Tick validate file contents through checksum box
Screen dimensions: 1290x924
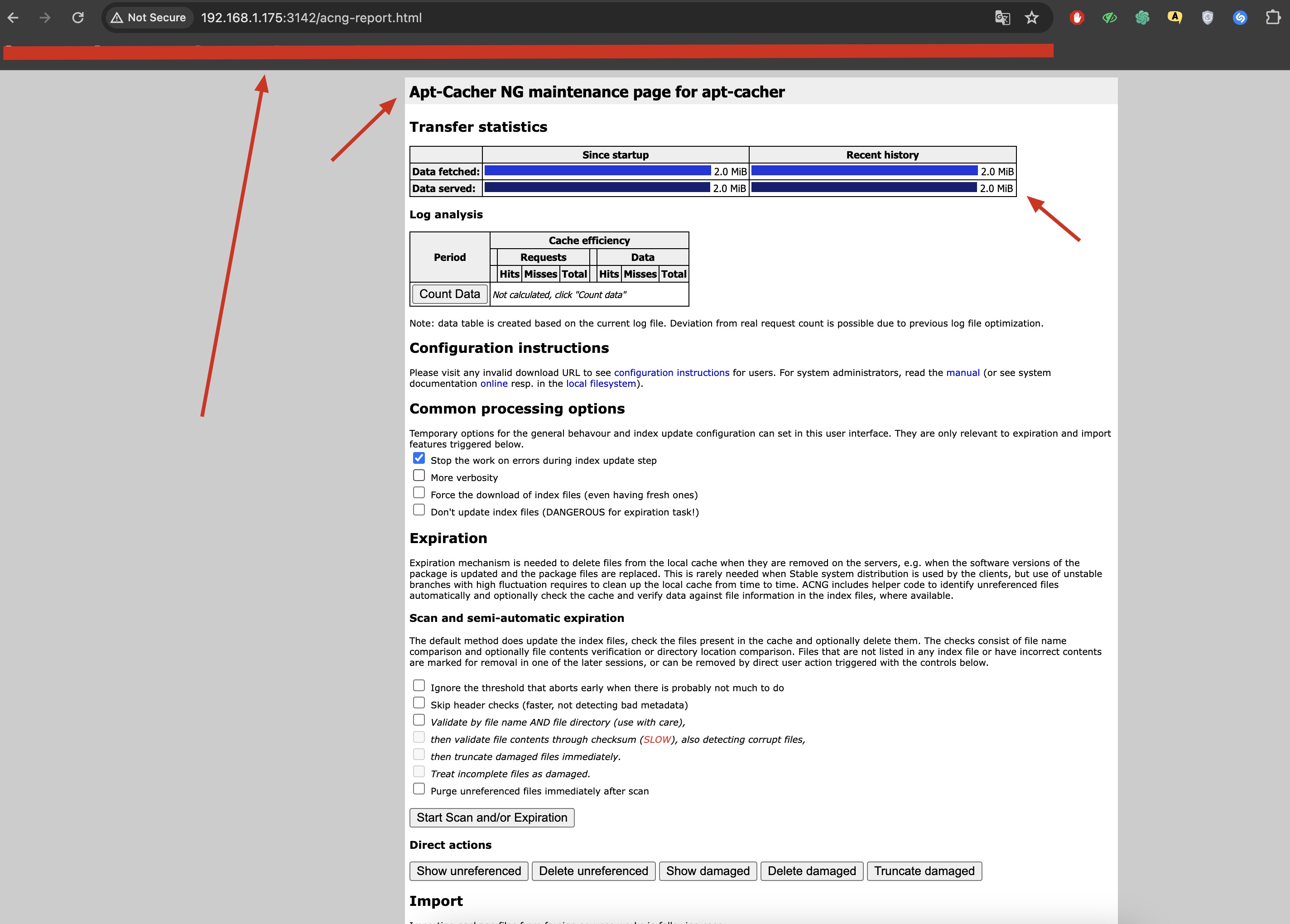click(419, 737)
